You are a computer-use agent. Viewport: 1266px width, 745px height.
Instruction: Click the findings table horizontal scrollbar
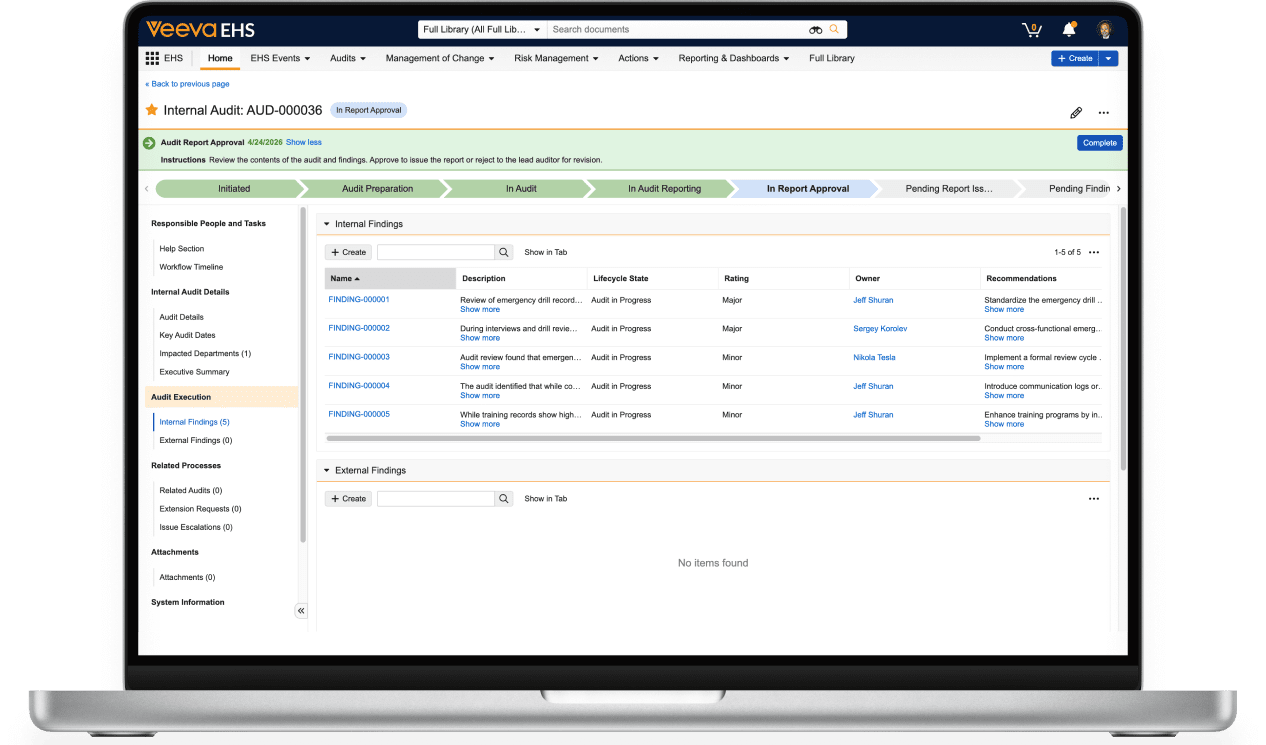point(653,438)
